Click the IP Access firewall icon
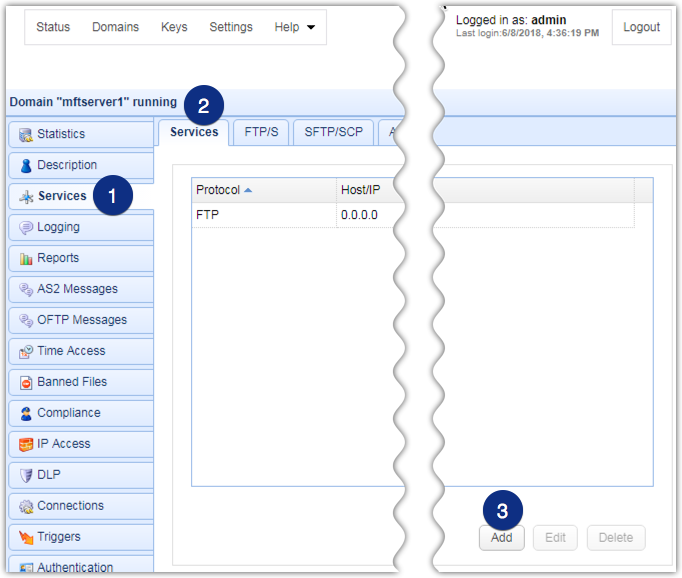 coord(26,444)
